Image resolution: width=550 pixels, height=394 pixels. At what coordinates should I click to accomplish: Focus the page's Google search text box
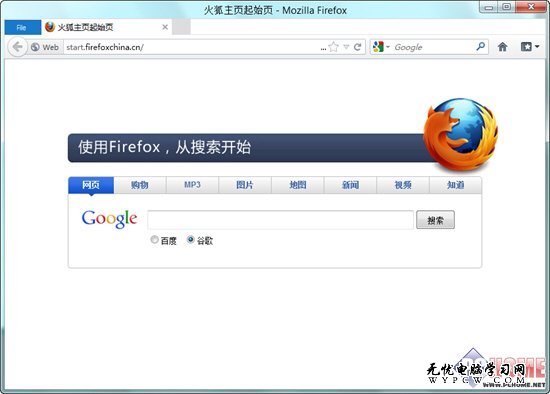(x=281, y=220)
